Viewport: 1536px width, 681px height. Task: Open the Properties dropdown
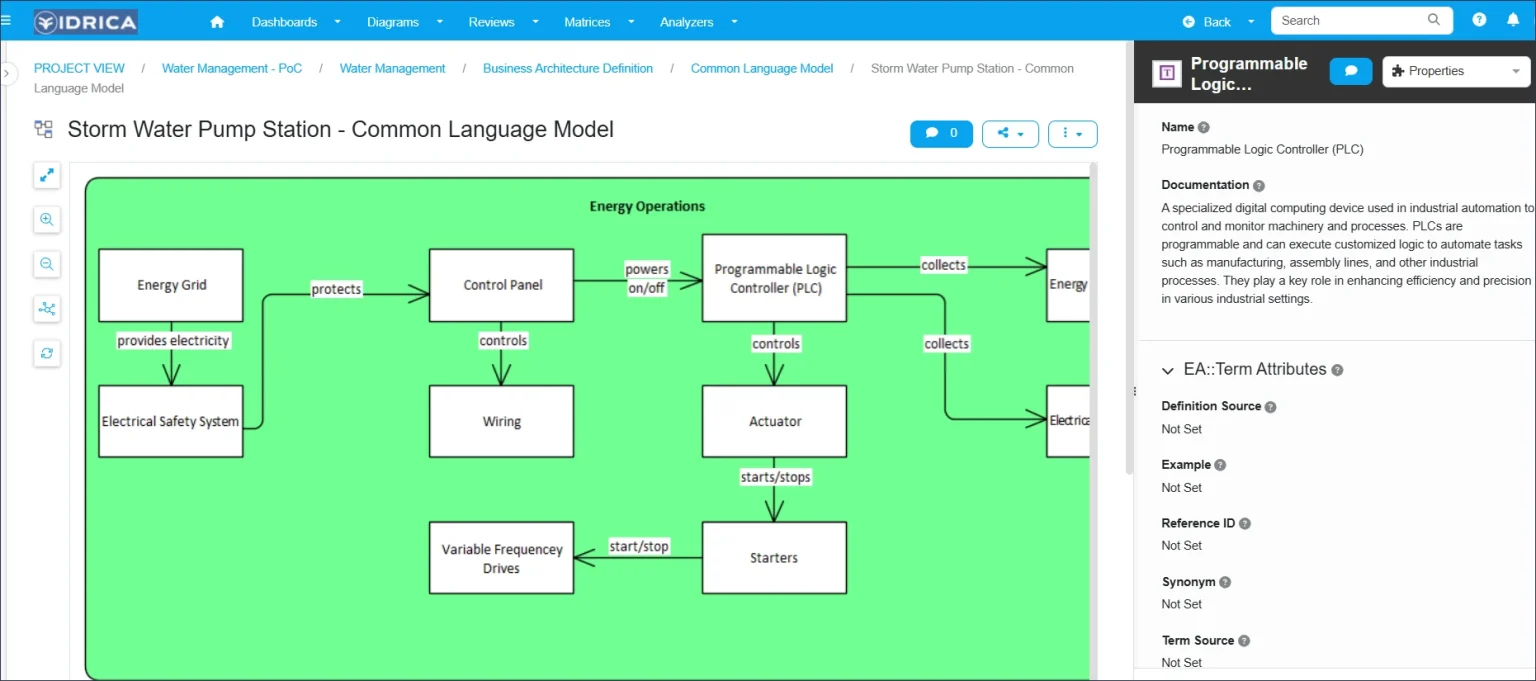pyautogui.click(x=1456, y=71)
